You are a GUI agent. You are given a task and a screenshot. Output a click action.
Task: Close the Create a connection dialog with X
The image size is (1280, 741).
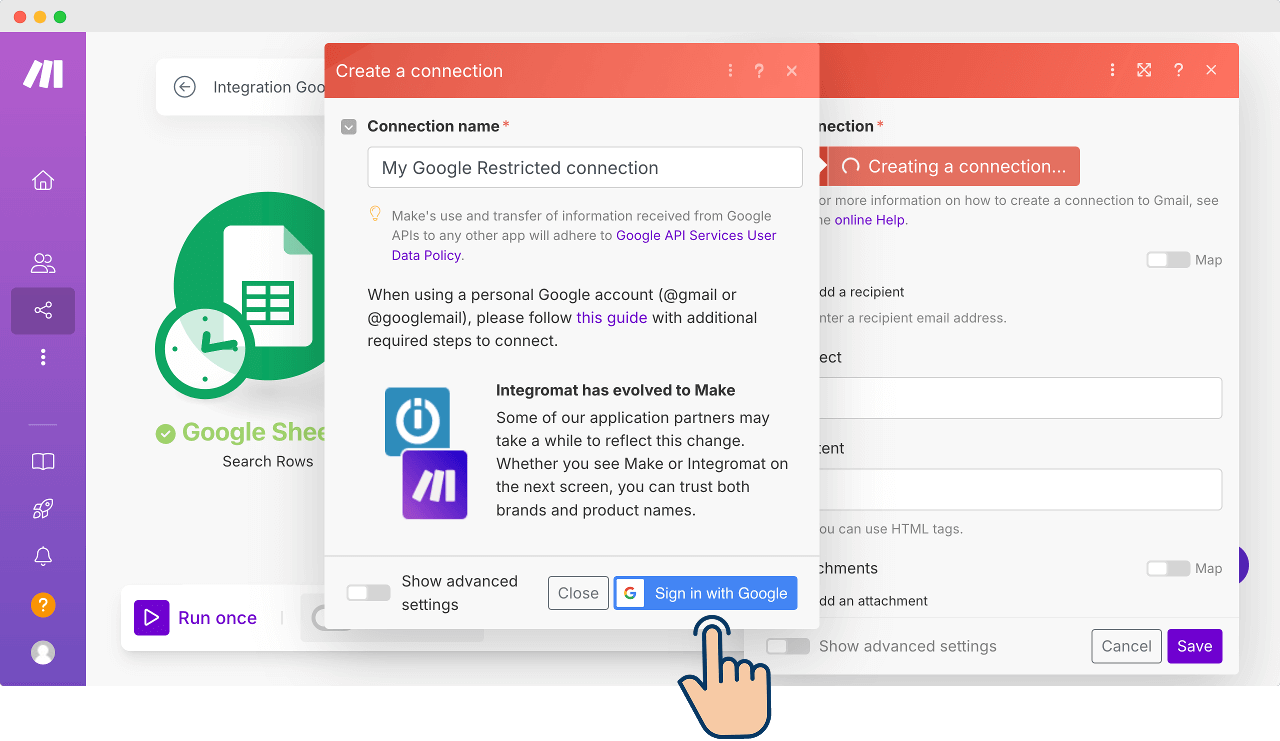point(792,71)
